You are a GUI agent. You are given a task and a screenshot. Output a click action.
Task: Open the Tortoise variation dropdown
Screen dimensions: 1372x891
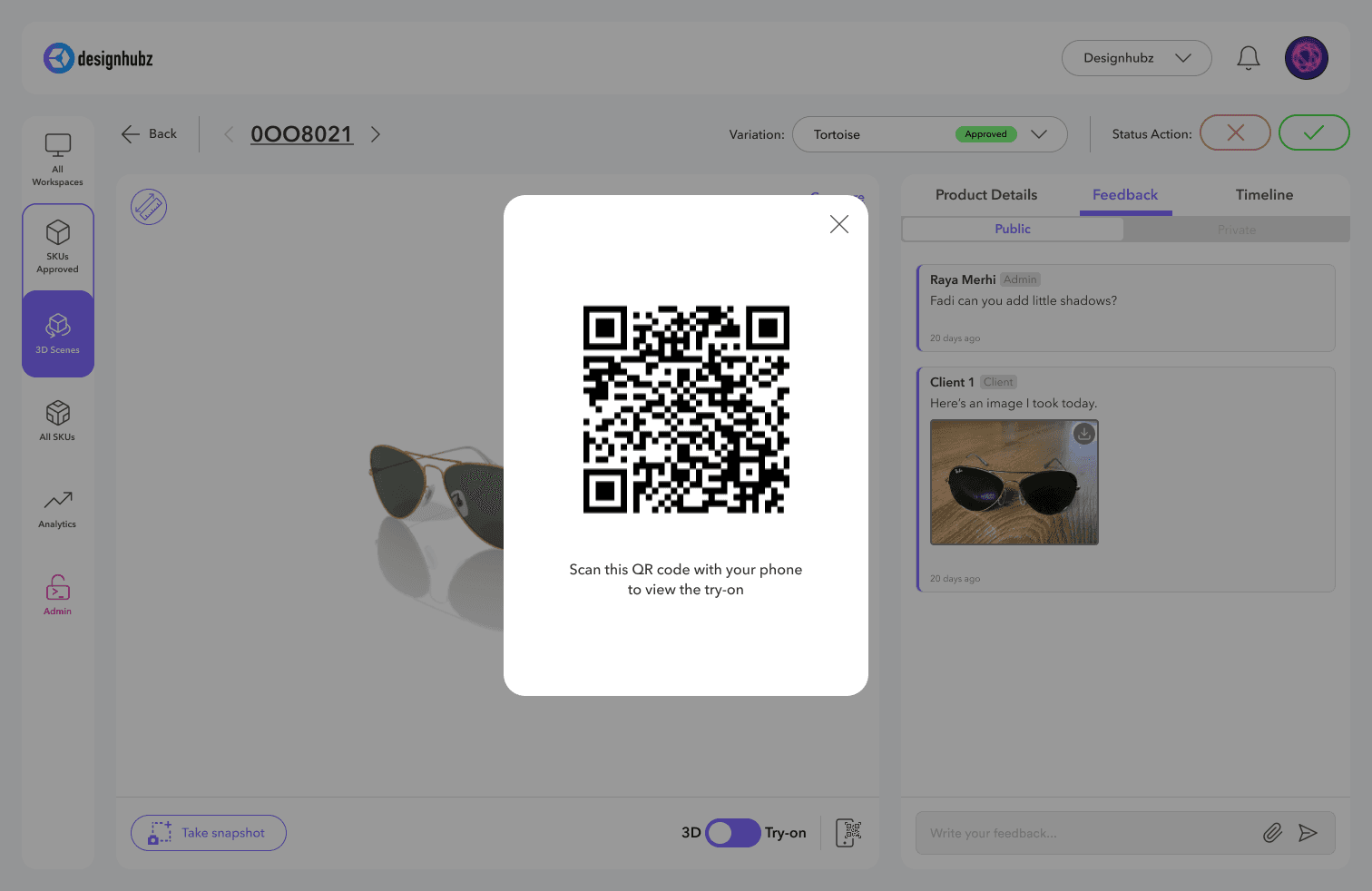[930, 134]
